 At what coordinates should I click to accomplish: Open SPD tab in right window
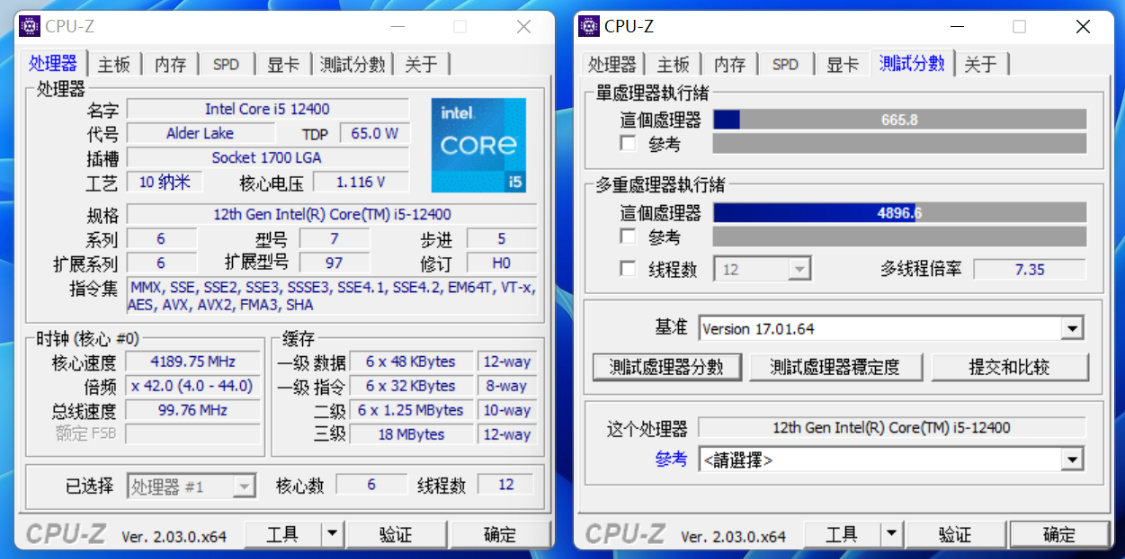pos(785,65)
